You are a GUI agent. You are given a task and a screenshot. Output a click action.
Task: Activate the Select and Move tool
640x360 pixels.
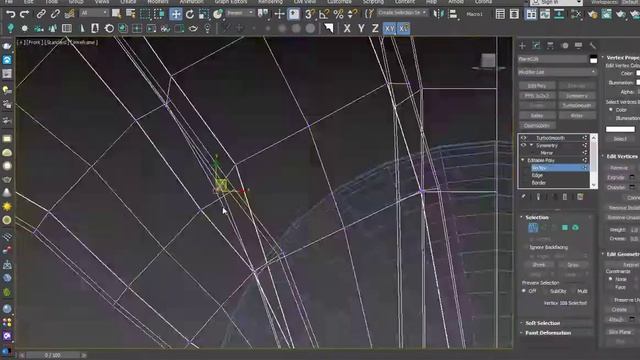[176, 14]
